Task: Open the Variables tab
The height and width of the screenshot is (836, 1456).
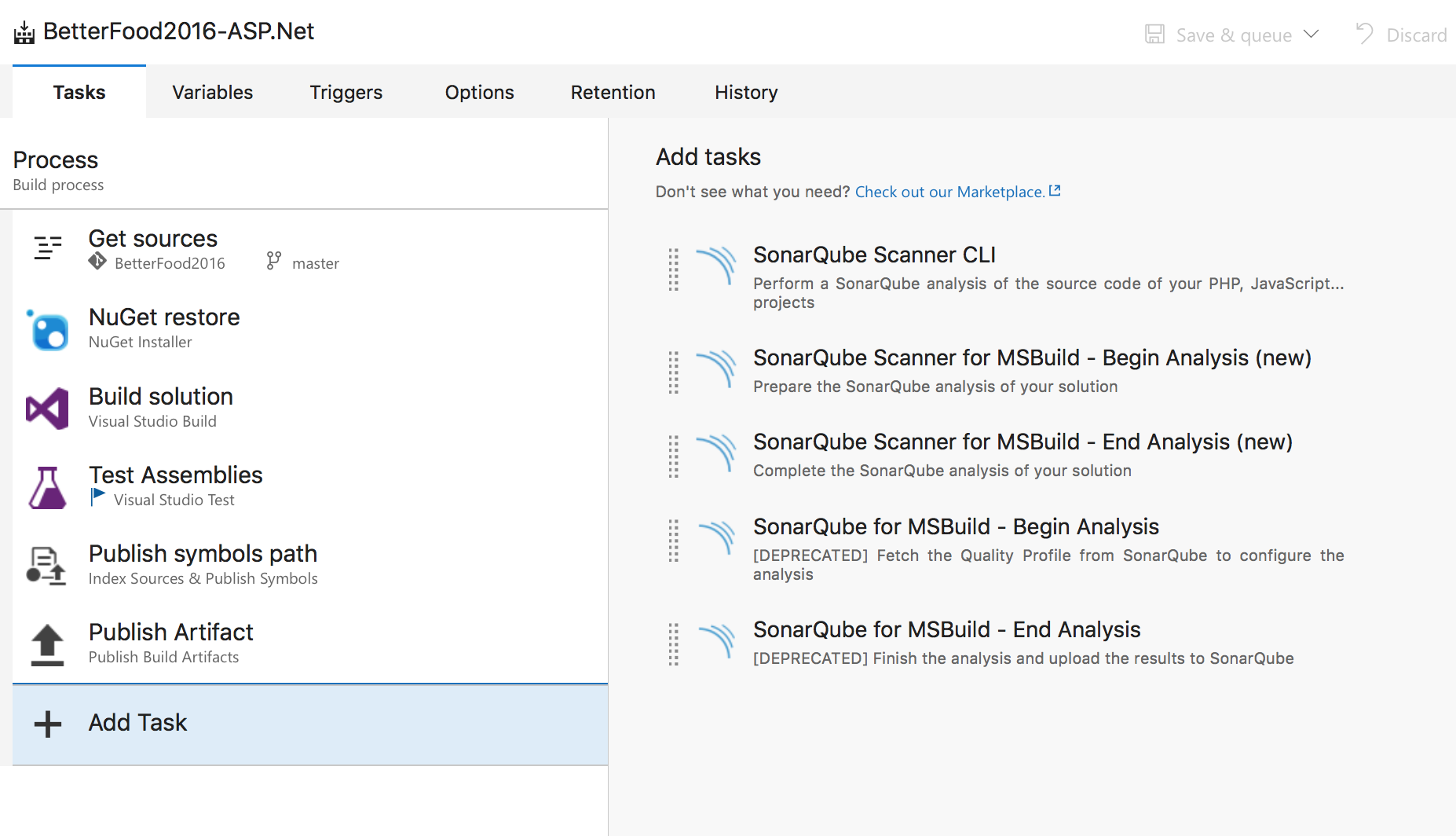Action: pyautogui.click(x=212, y=92)
